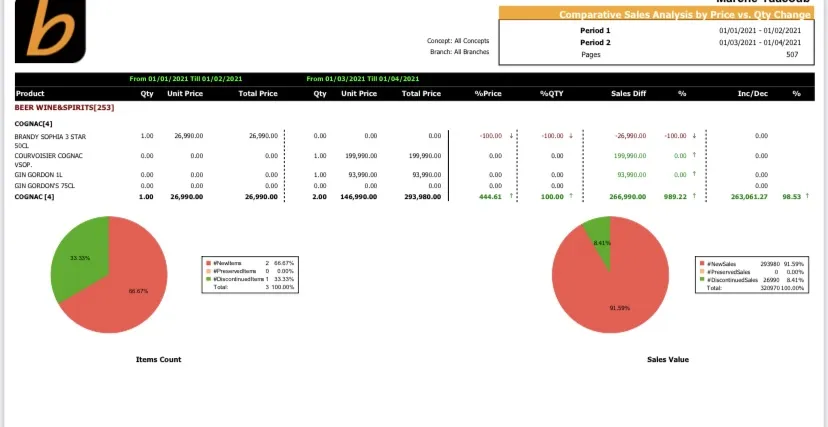The height and width of the screenshot is (427, 828).
Task: Click the red NewSales legend swatch
Action: pyautogui.click(x=702, y=263)
